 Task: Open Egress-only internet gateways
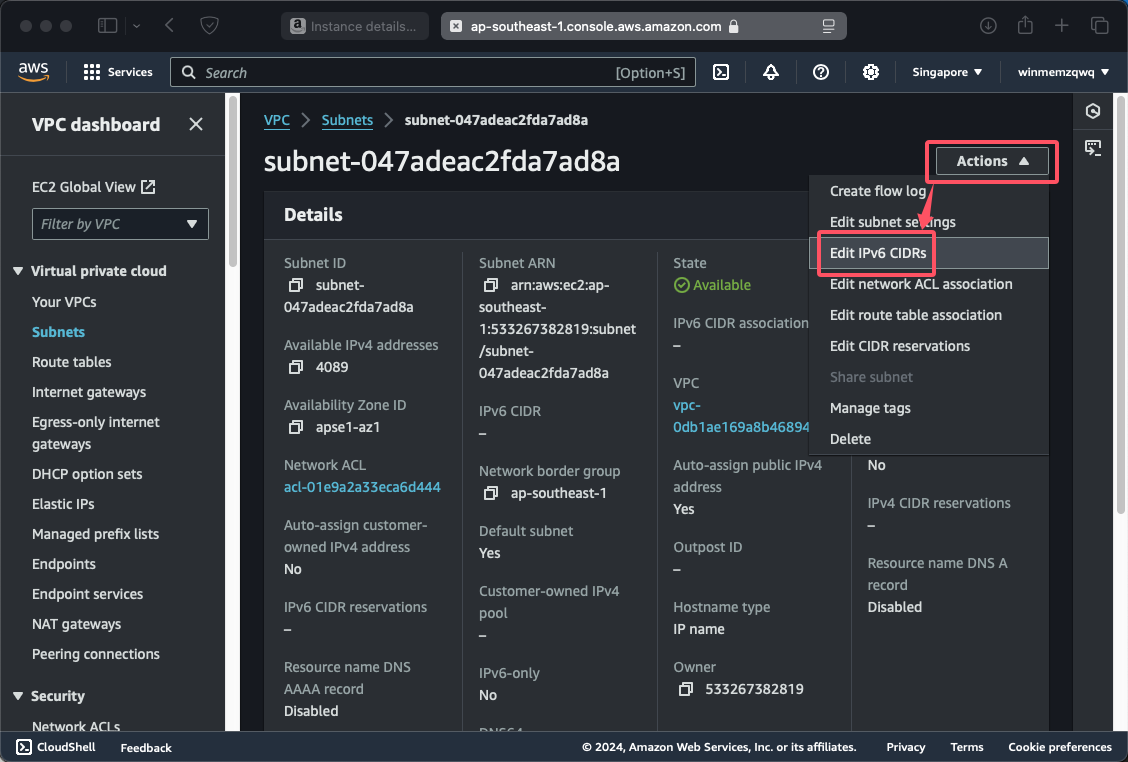tap(96, 433)
